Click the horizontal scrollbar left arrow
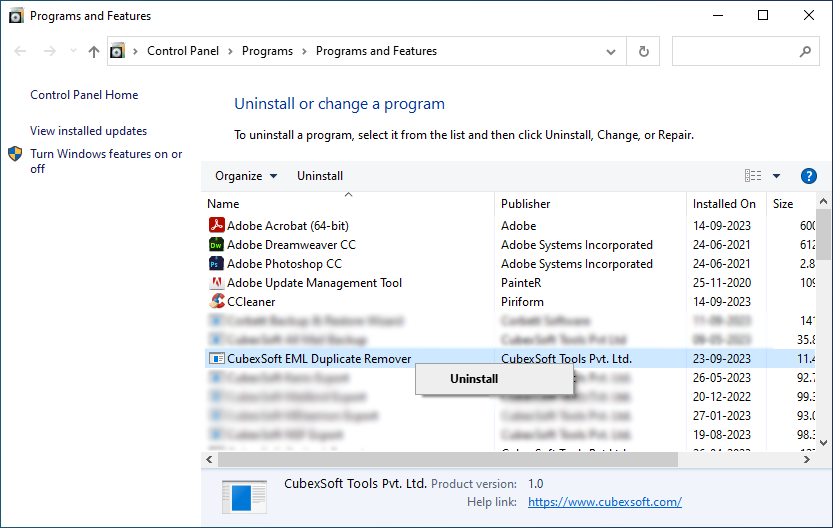The width and height of the screenshot is (833, 528). click(x=209, y=459)
